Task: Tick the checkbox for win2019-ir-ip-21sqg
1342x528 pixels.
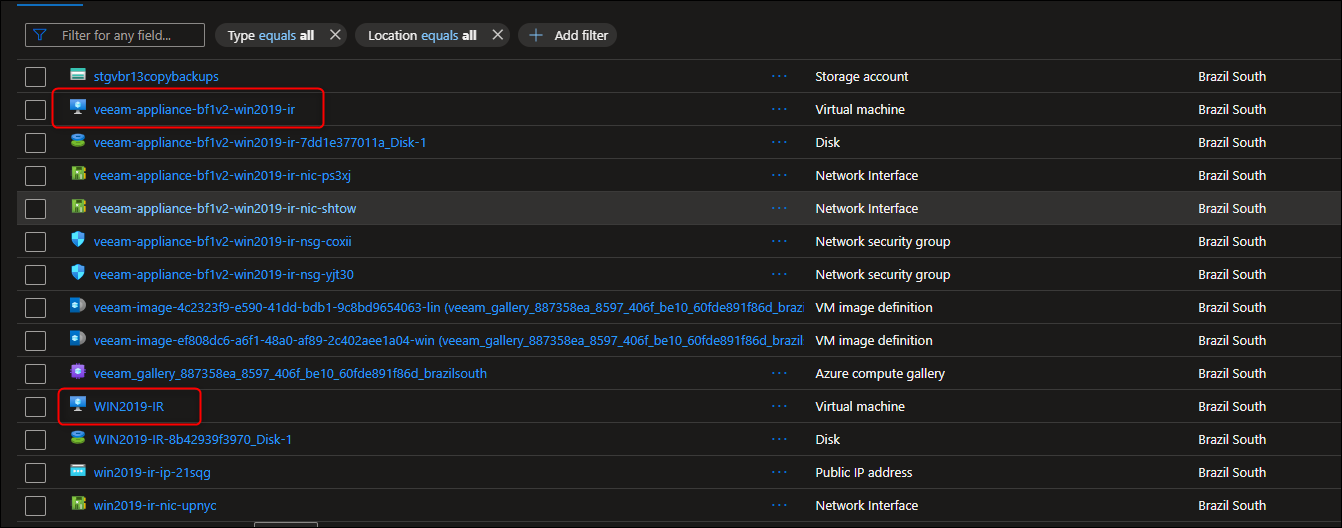Action: coord(36,473)
